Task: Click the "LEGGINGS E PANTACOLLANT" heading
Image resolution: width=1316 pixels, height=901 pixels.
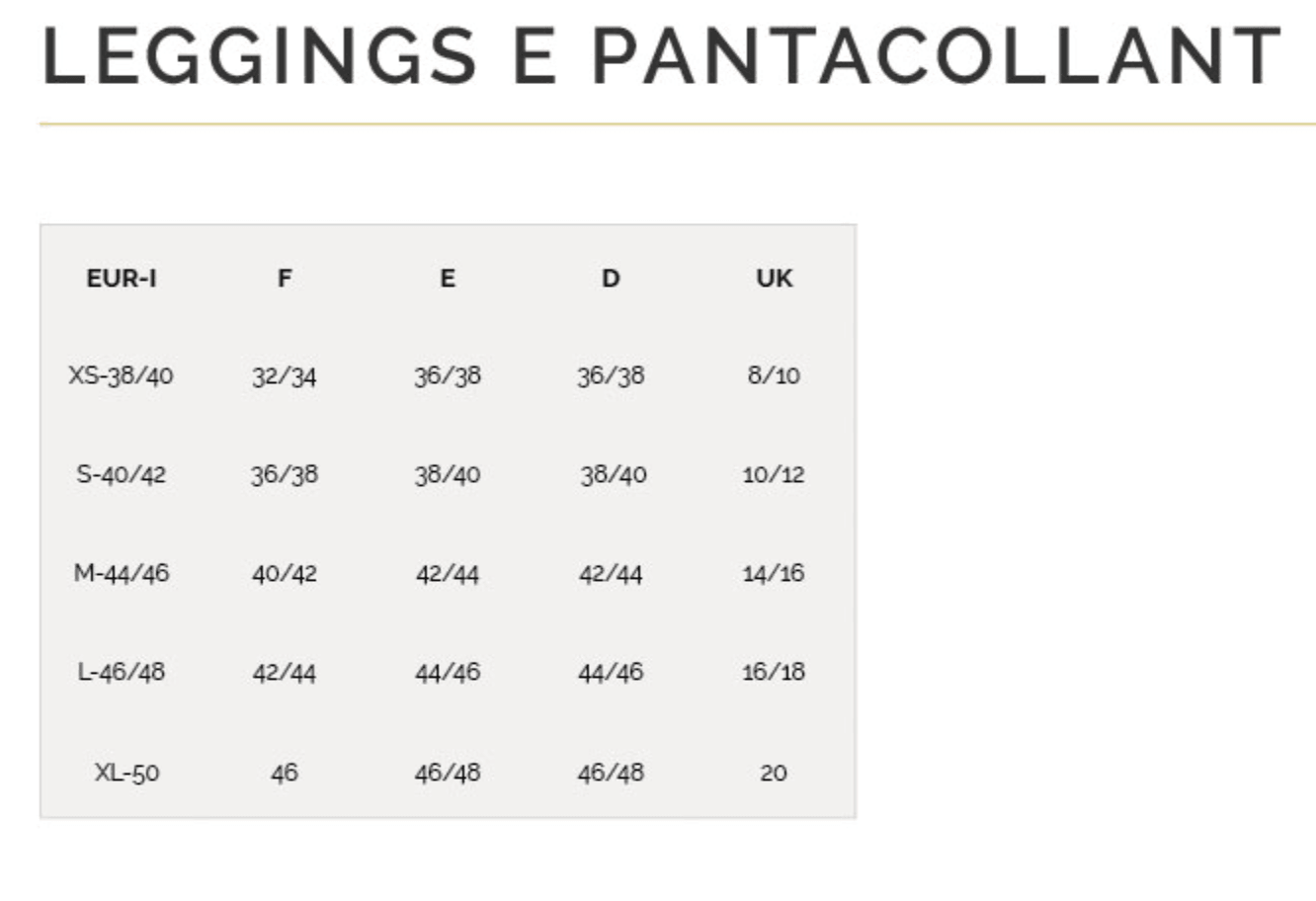Action: tap(661, 57)
